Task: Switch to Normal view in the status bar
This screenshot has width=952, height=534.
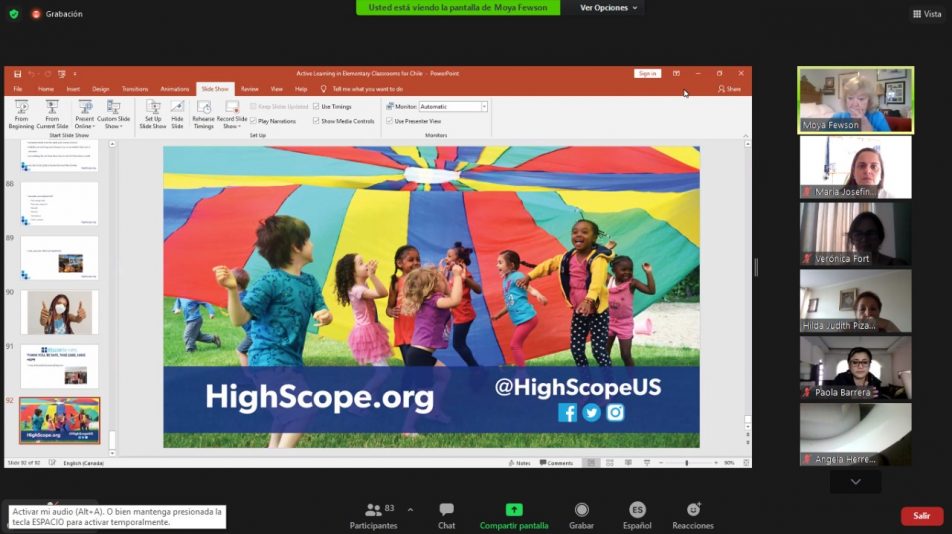Action: (591, 463)
